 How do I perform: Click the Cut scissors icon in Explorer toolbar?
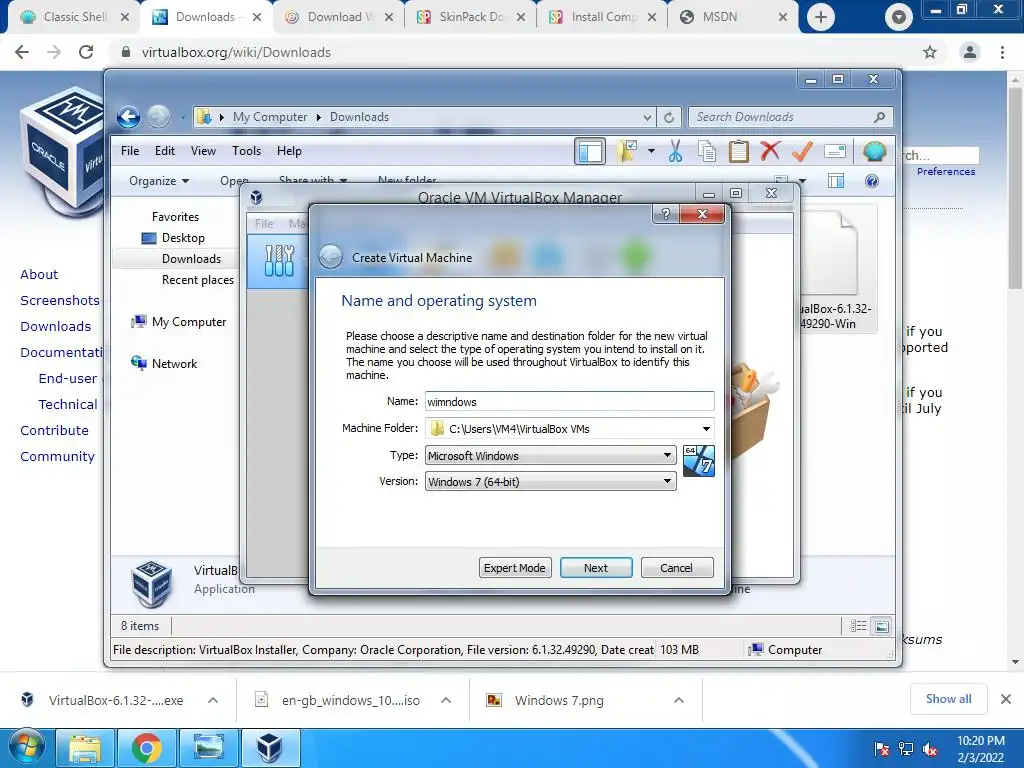point(675,152)
